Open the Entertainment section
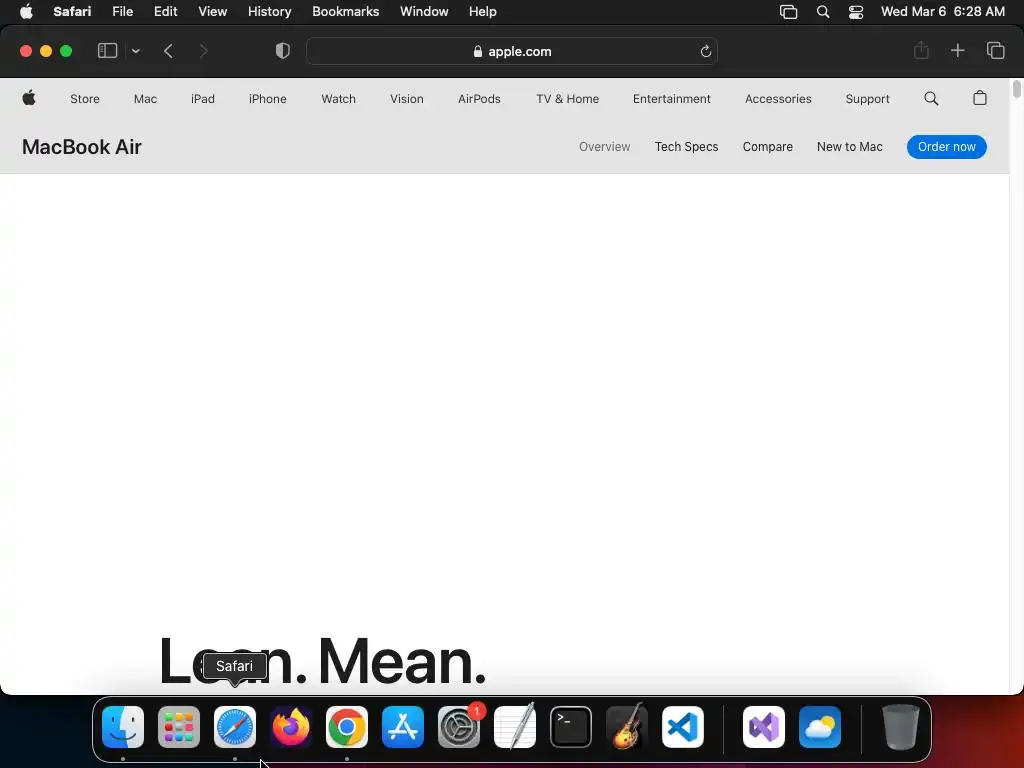 tap(671, 99)
